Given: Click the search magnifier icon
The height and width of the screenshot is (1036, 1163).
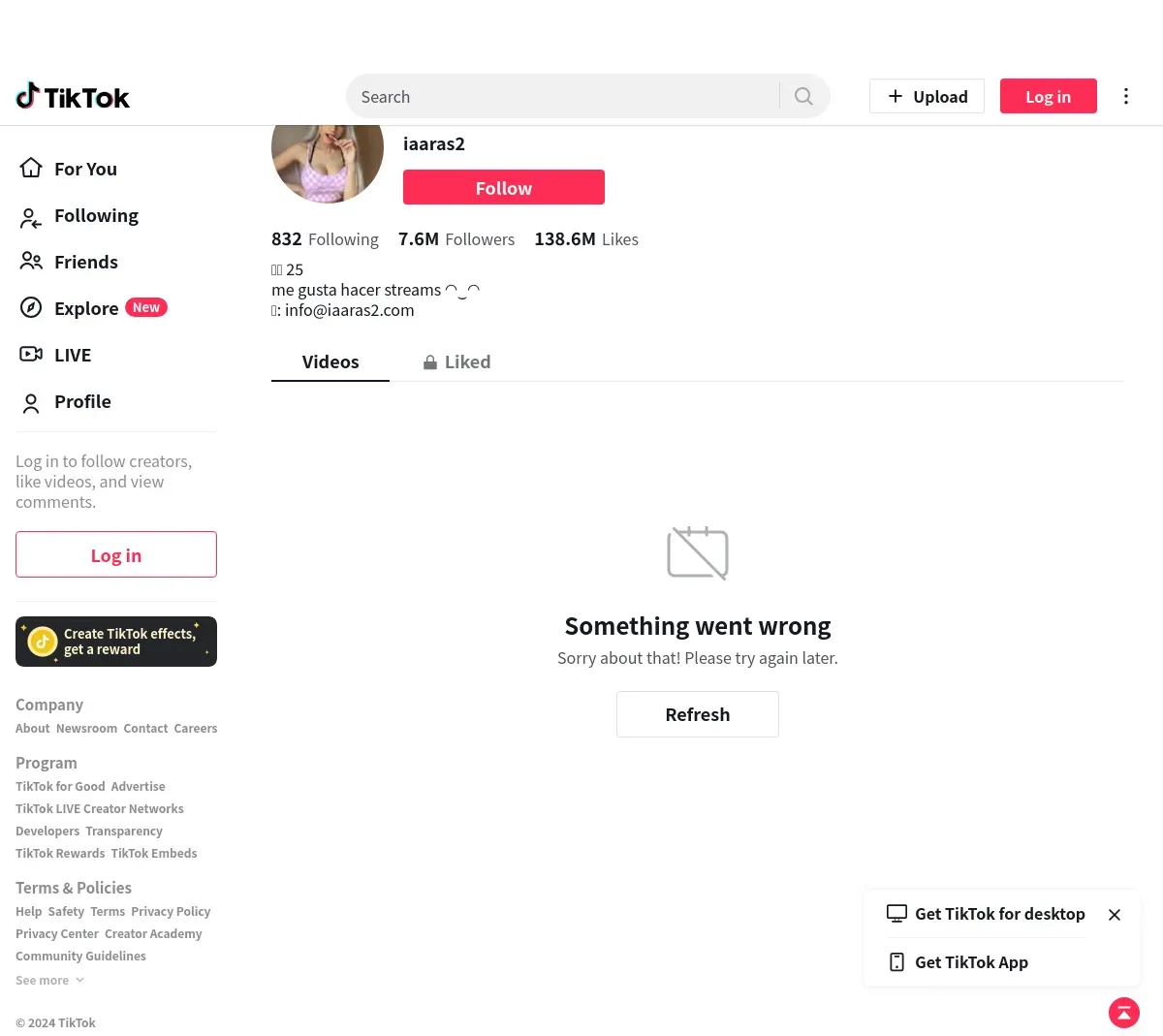Looking at the screenshot, I should (x=803, y=96).
